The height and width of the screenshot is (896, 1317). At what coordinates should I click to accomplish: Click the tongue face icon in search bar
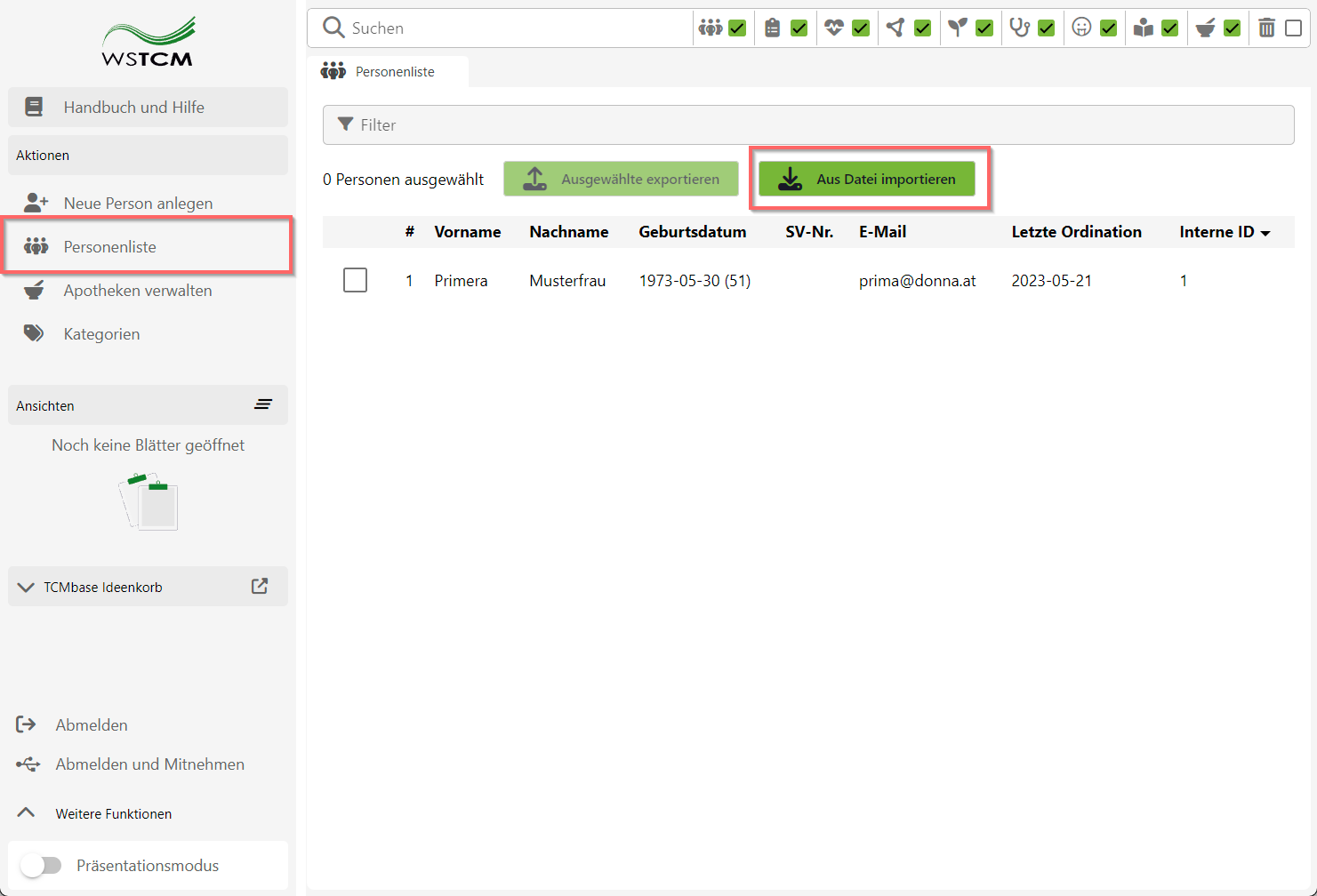1081,28
